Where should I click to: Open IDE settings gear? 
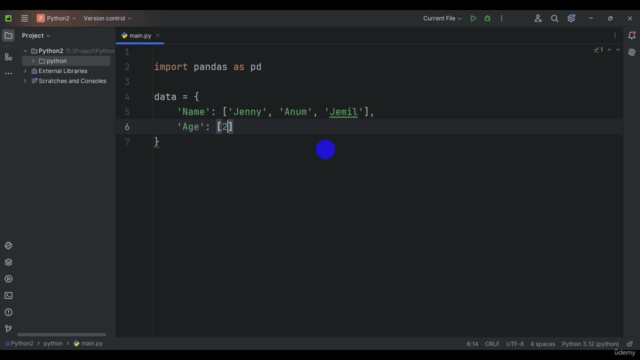tap(571, 18)
